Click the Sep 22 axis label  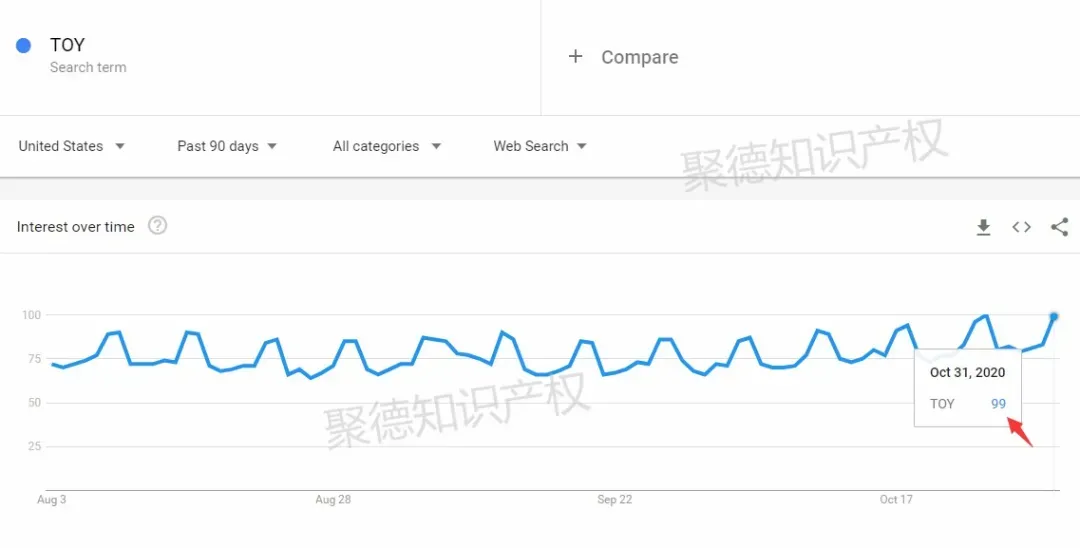[614, 500]
